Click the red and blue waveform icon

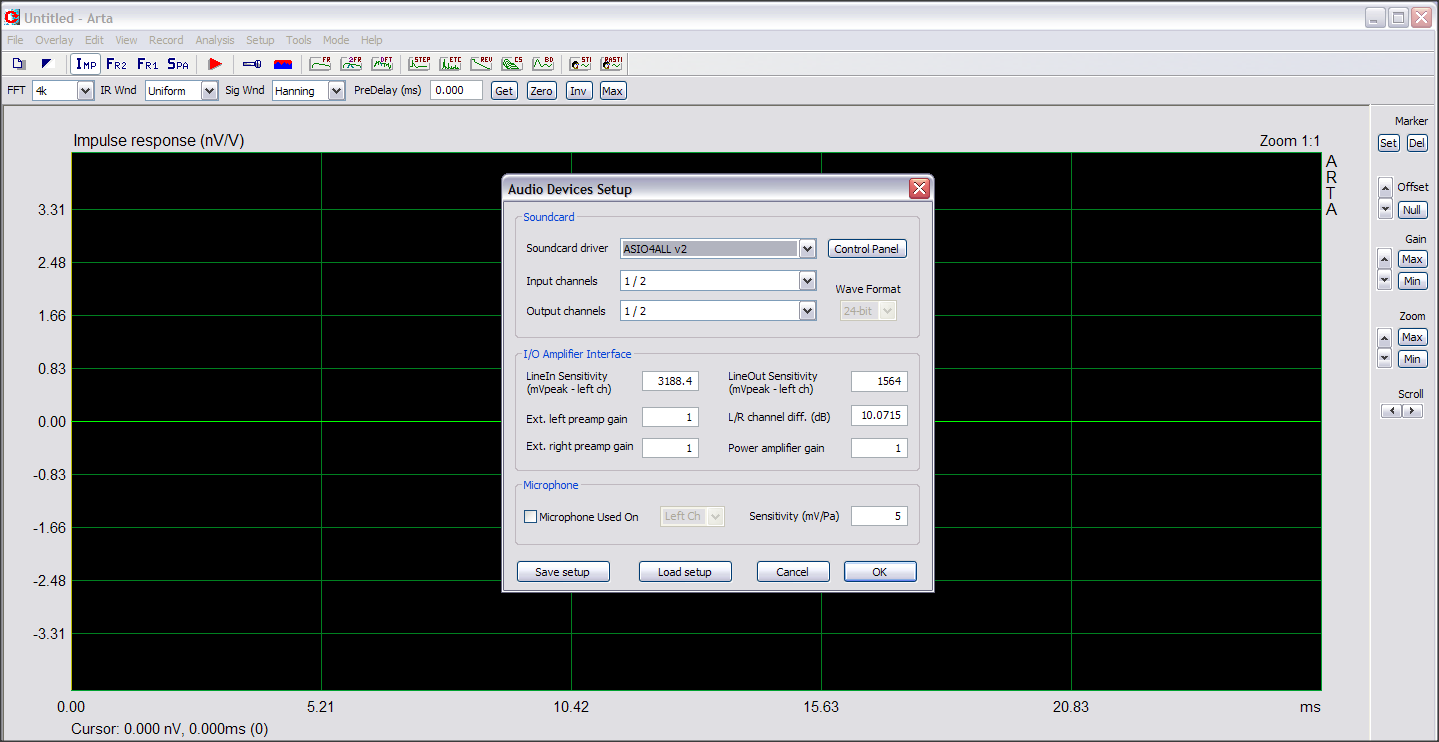(x=283, y=64)
